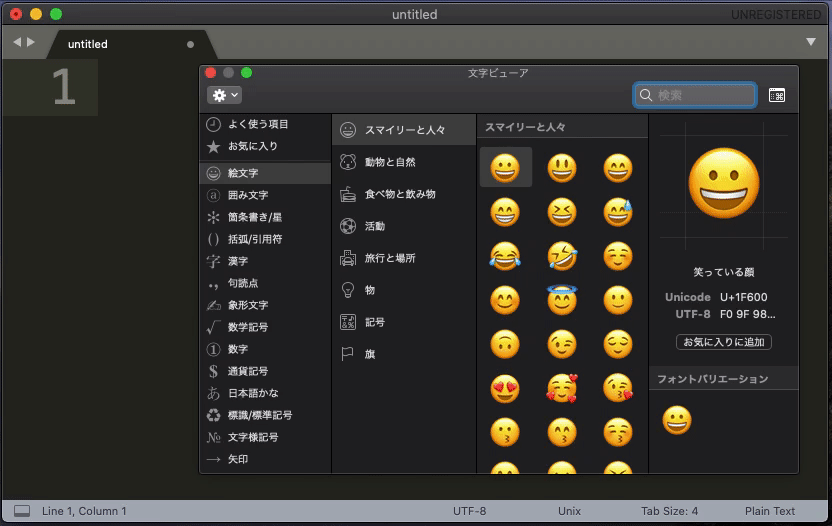Select 象形文字 category
The width and height of the screenshot is (832, 526).
point(265,305)
